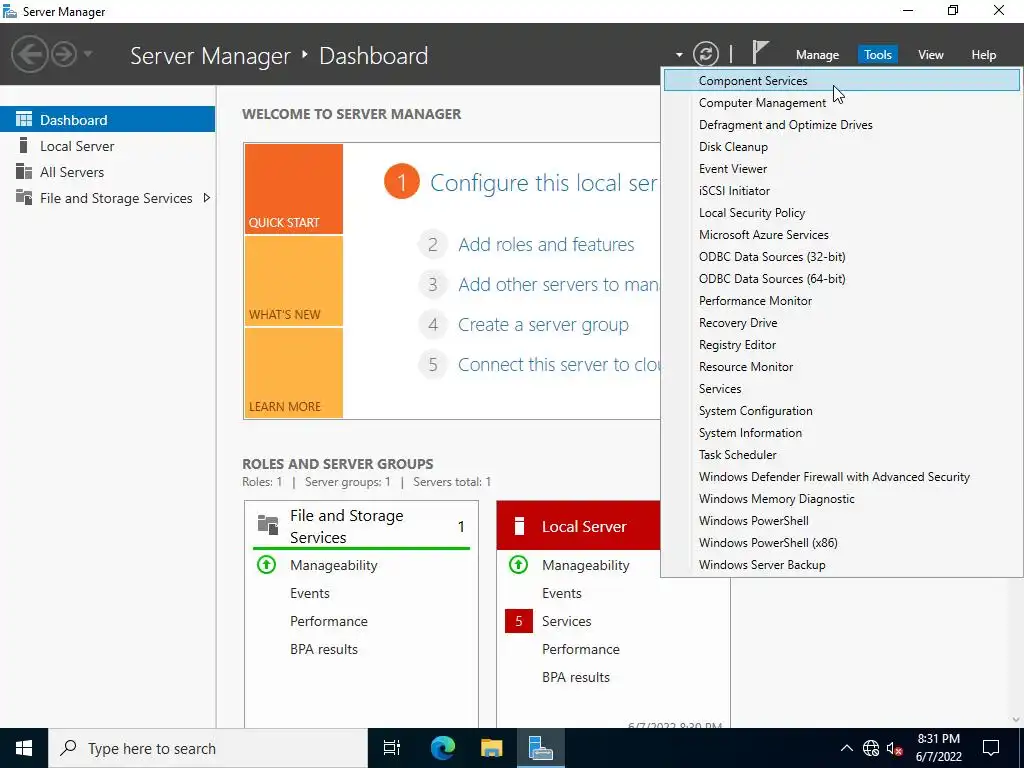Open File and Storage Services tile header
The image size is (1024, 768).
click(x=361, y=526)
